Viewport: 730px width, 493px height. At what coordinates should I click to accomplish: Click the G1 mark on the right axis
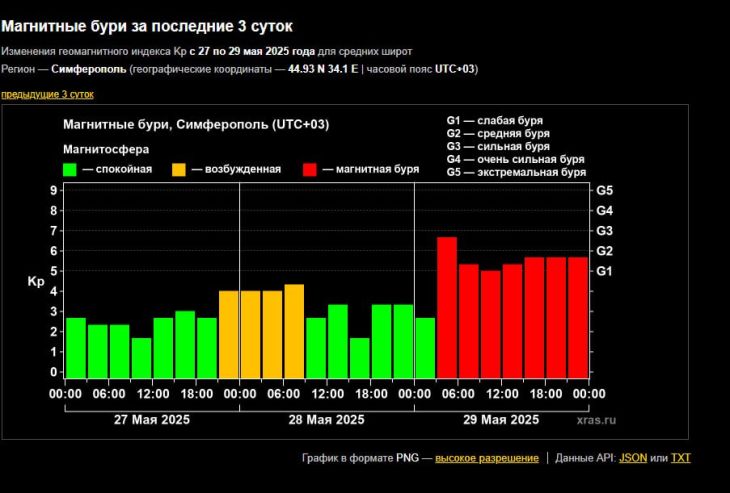[604, 271]
